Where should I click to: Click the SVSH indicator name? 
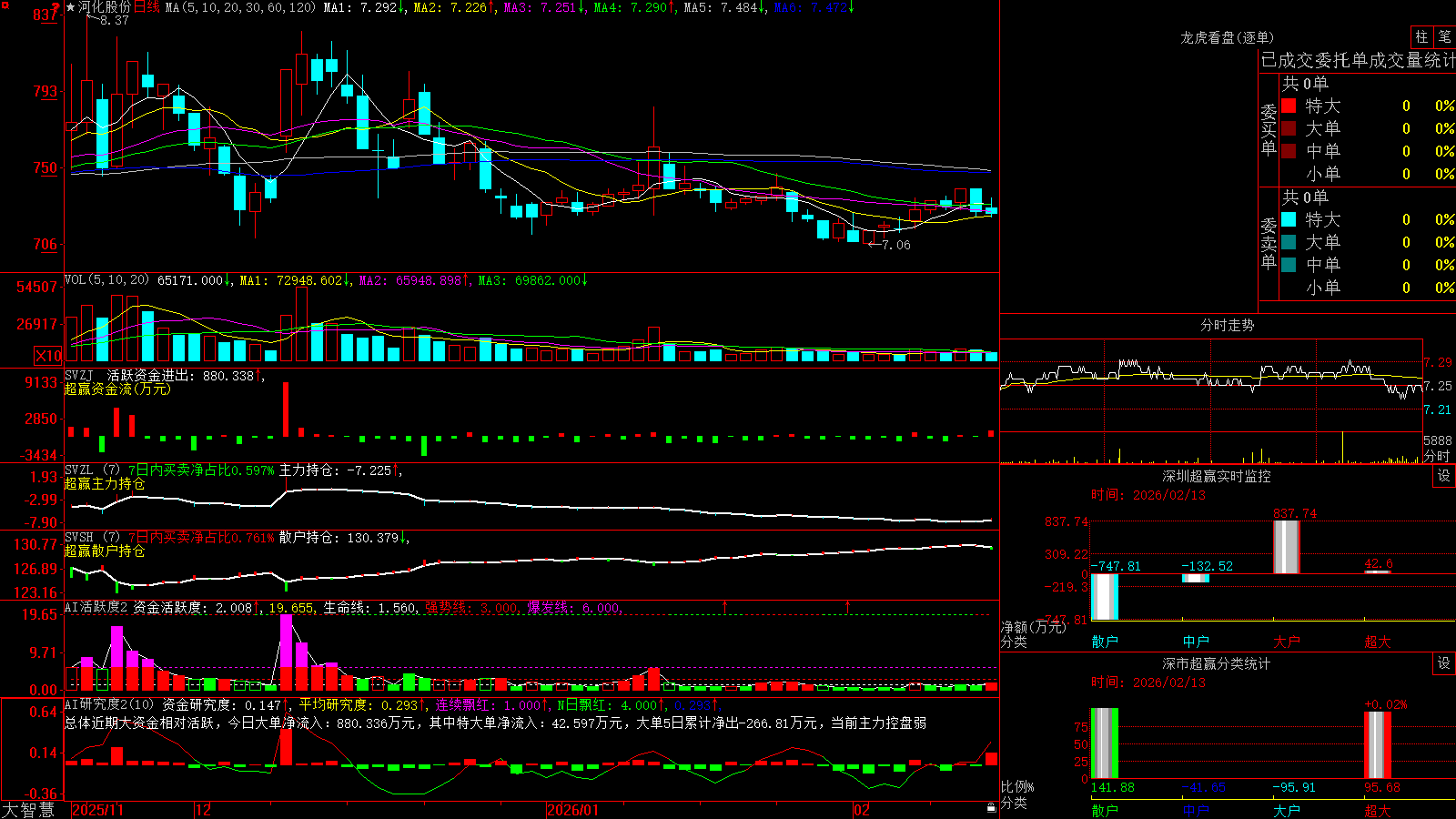pyautogui.click(x=79, y=537)
